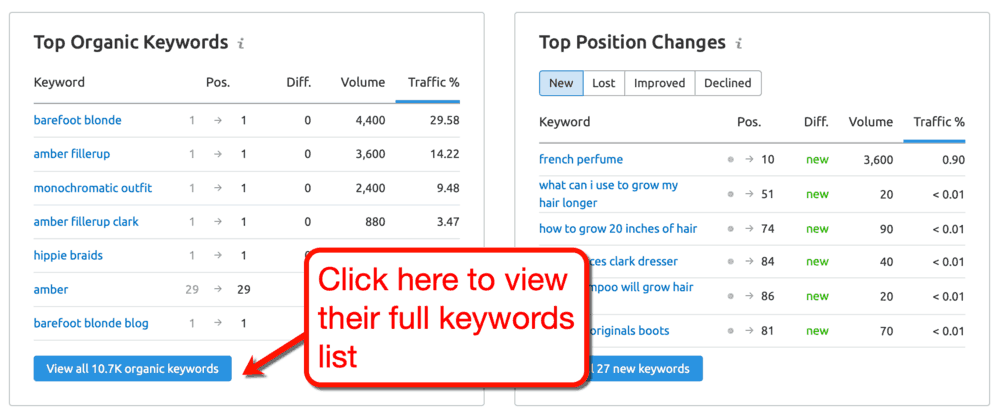Switch to the Improved tab
This screenshot has width=1000, height=417.
click(659, 83)
